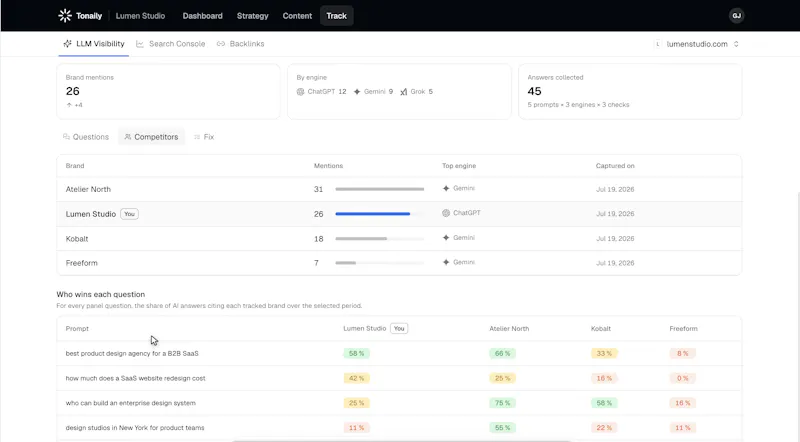The height and width of the screenshot is (442, 800).
Task: Click the 58 % Lumen Studio badge in B2B SaaS row
Action: [357, 353]
